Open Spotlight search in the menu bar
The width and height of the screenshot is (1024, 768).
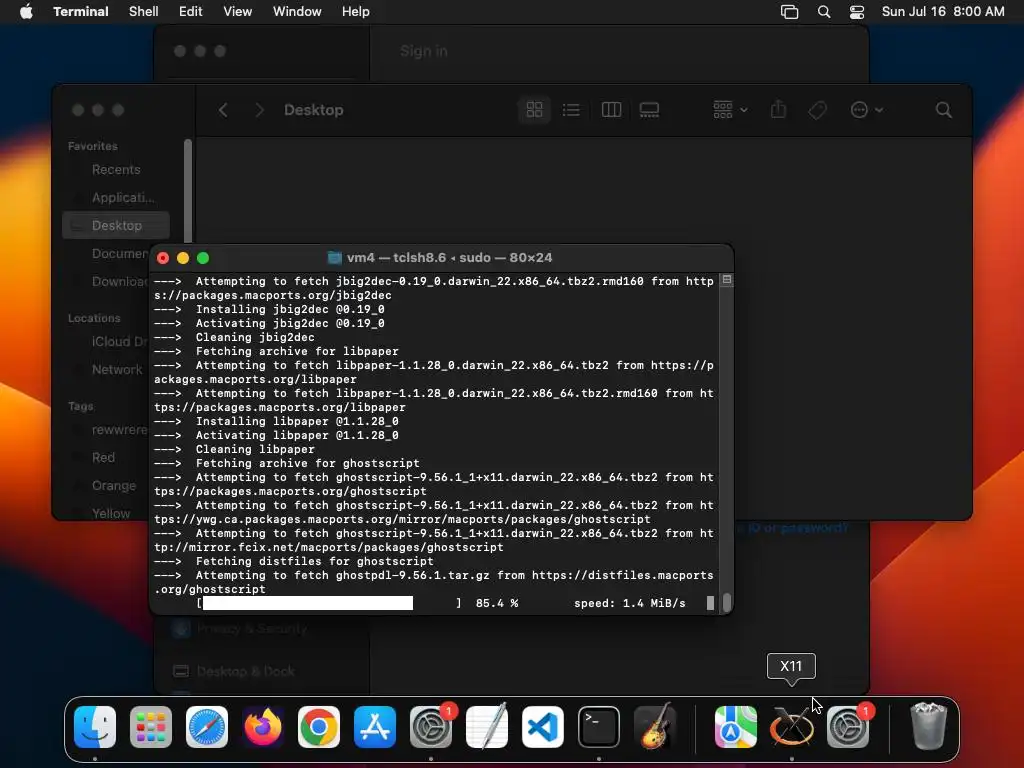(824, 12)
